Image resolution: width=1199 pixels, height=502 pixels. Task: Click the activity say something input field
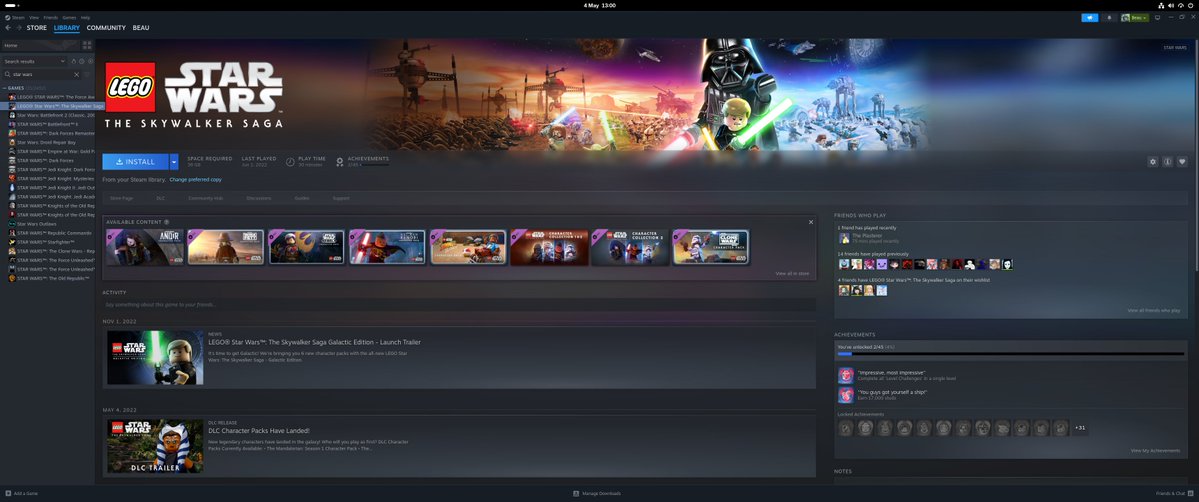coord(459,305)
